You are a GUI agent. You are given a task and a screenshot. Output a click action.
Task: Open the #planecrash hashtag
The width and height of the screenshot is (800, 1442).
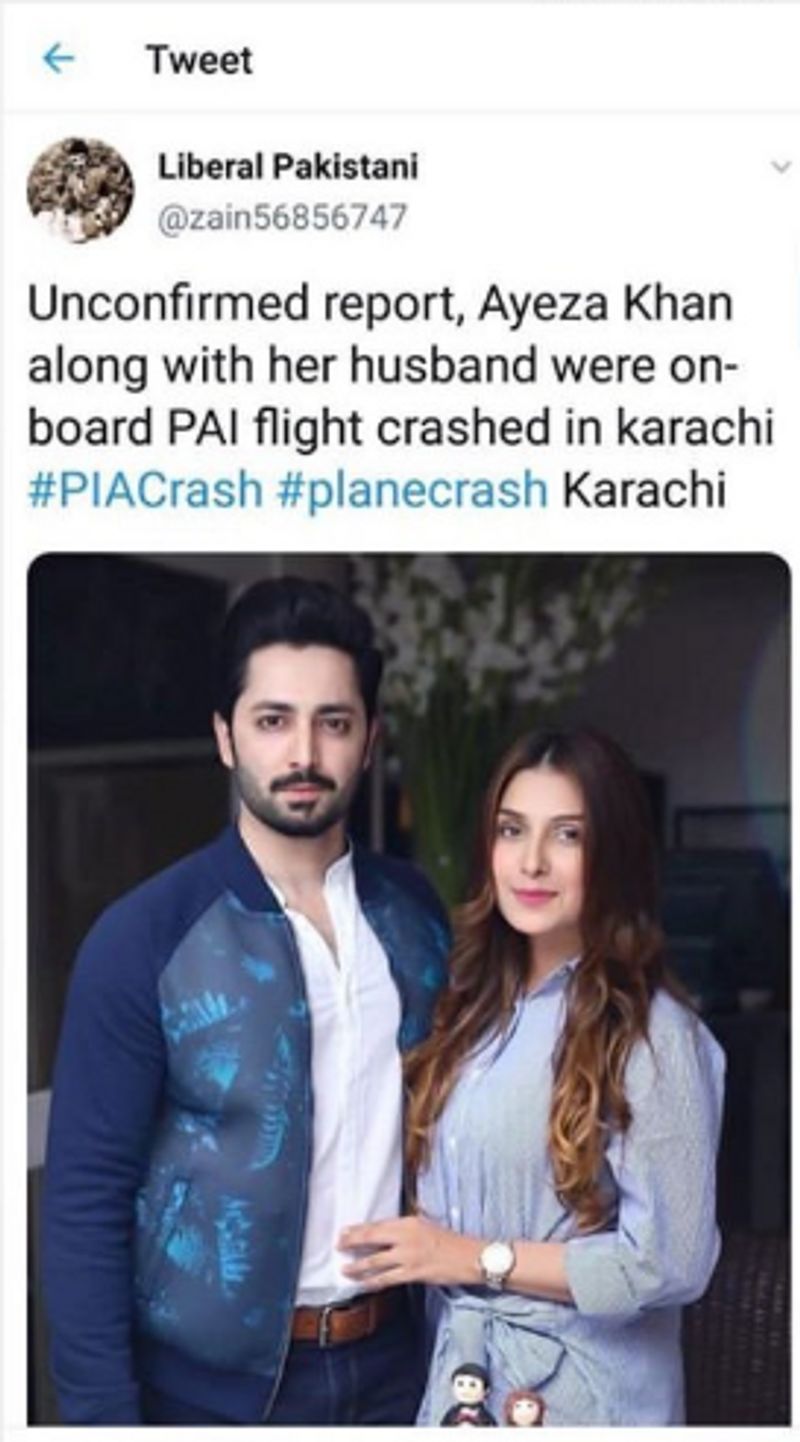413,491
